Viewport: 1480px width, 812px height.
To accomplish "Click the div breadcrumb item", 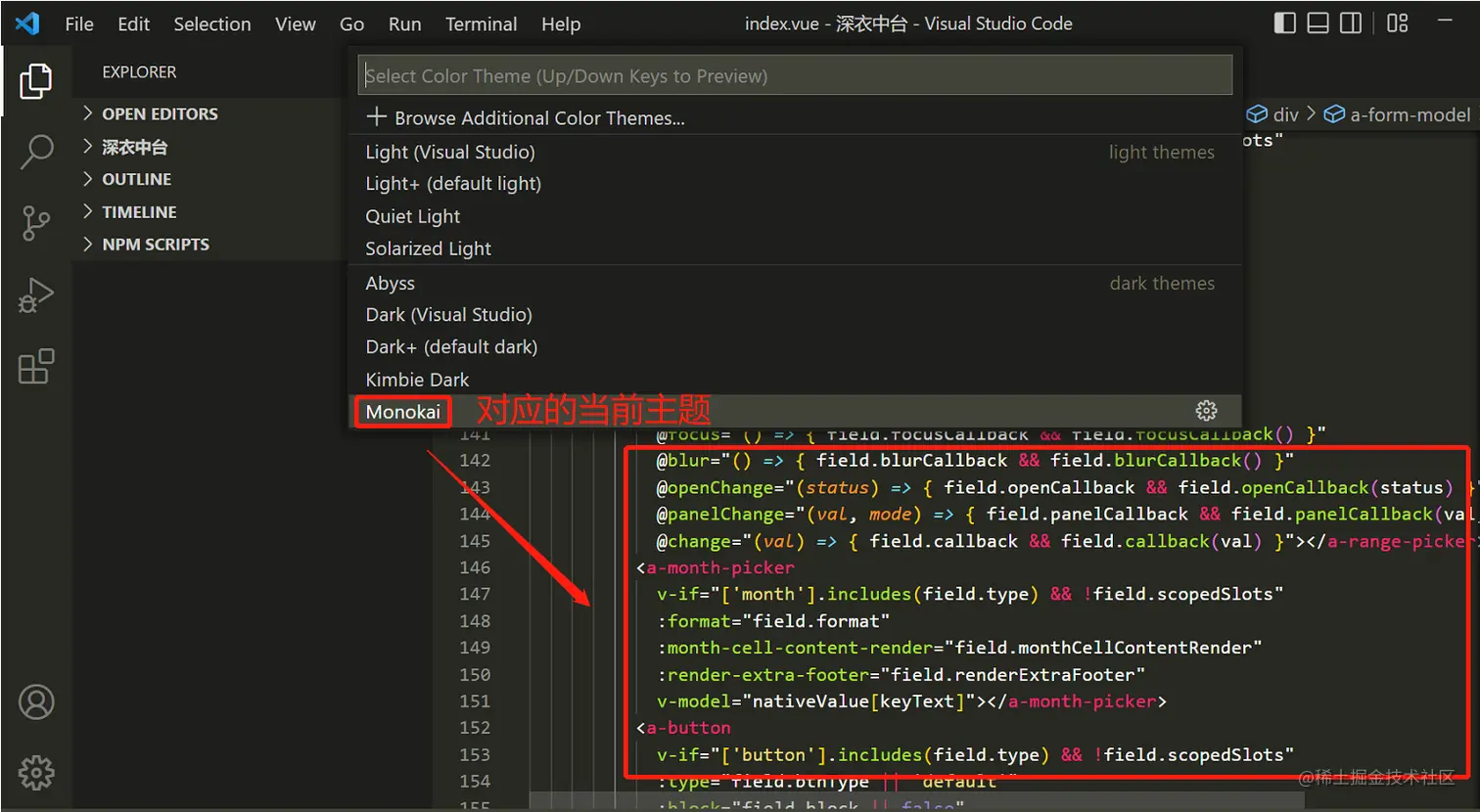I will coord(1272,114).
